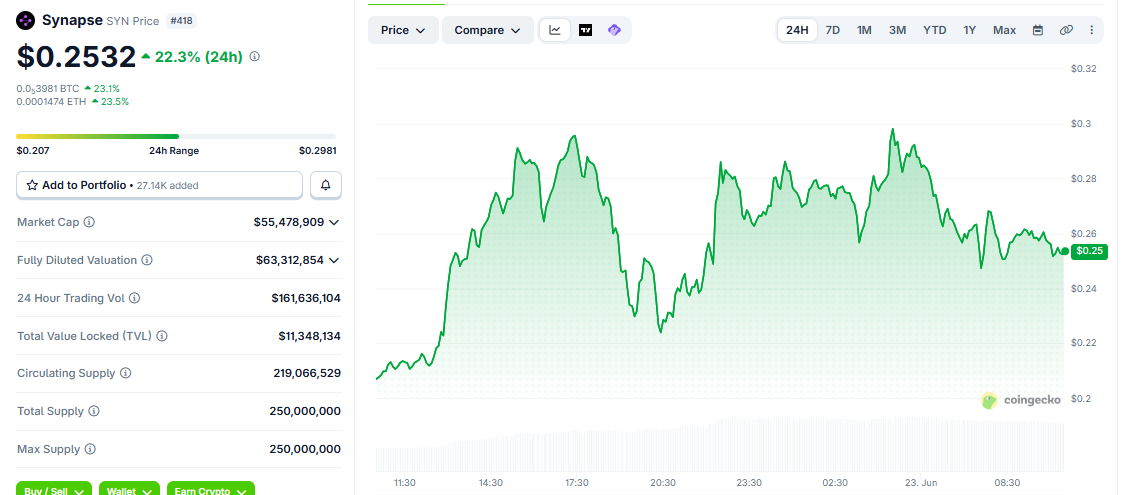The width and height of the screenshot is (1130, 495).
Task: Open the 24h price change info icon
Action: pyautogui.click(x=254, y=56)
